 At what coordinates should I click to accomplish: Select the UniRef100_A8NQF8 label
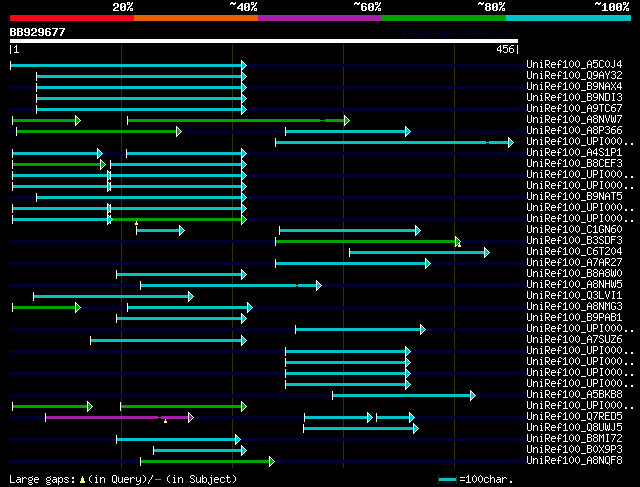click(x=574, y=461)
